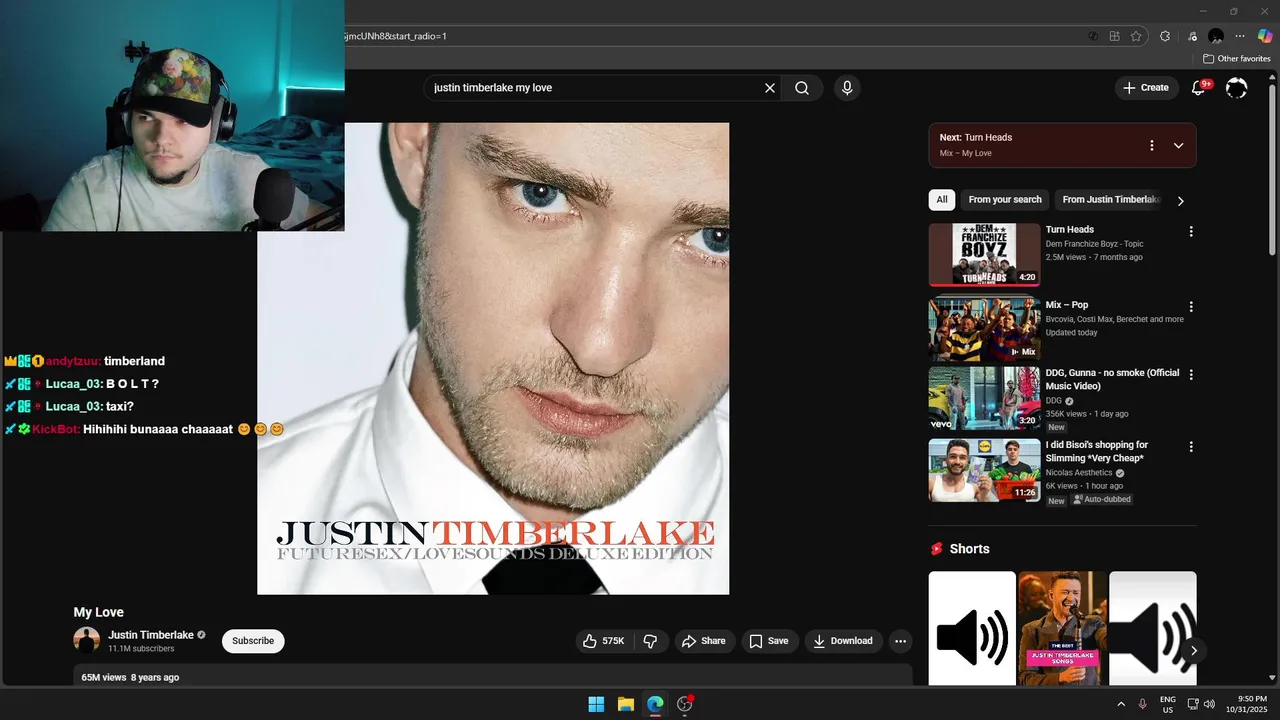Click "Dem Franchize Boyz - Topic" channel name

[1094, 244]
